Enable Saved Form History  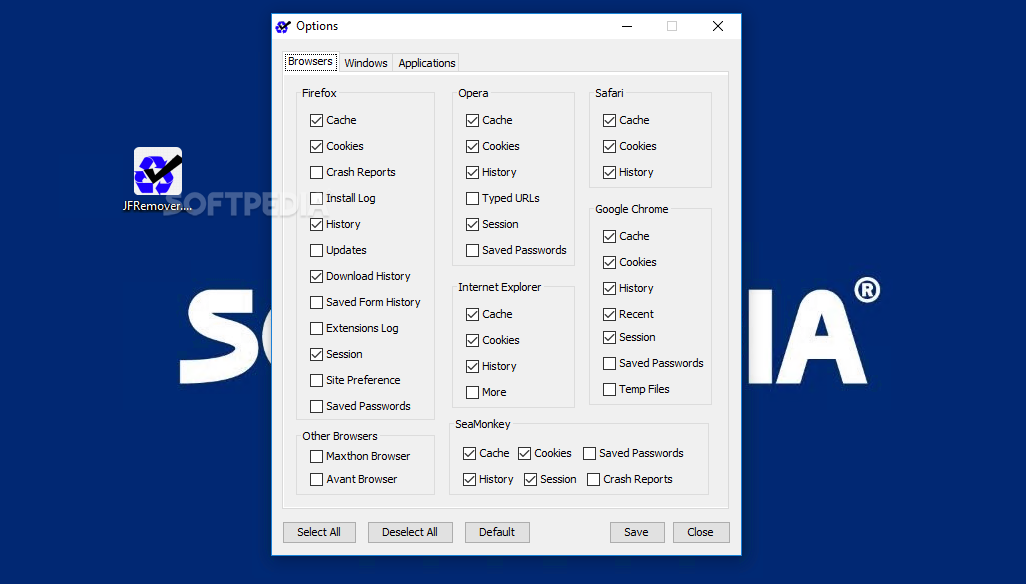pos(316,302)
